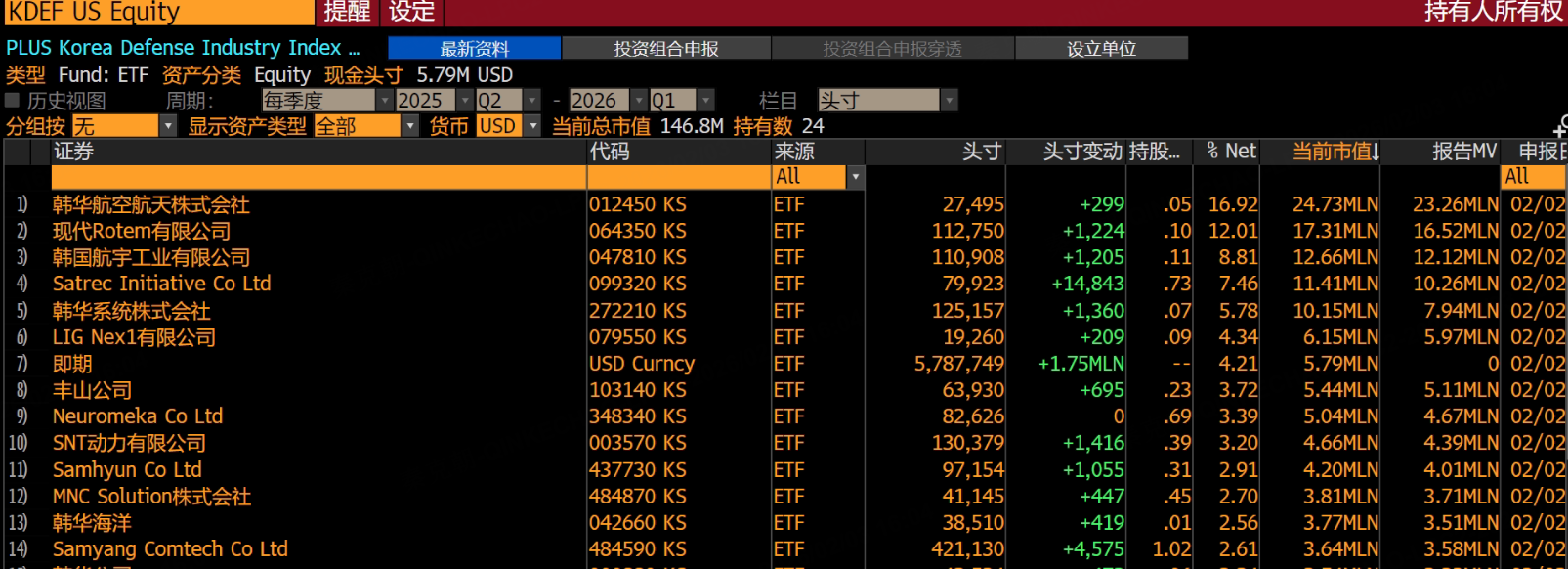
Task: Click the 证券 name filter field
Action: 318,177
